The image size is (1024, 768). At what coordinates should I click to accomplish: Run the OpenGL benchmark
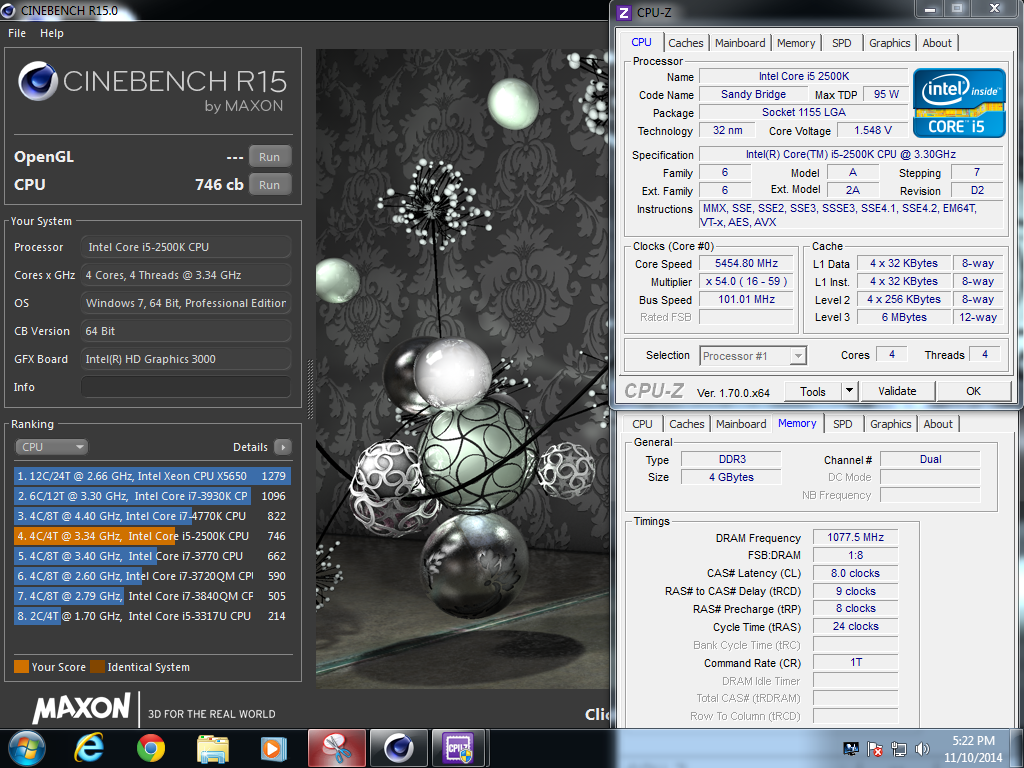(x=270, y=157)
